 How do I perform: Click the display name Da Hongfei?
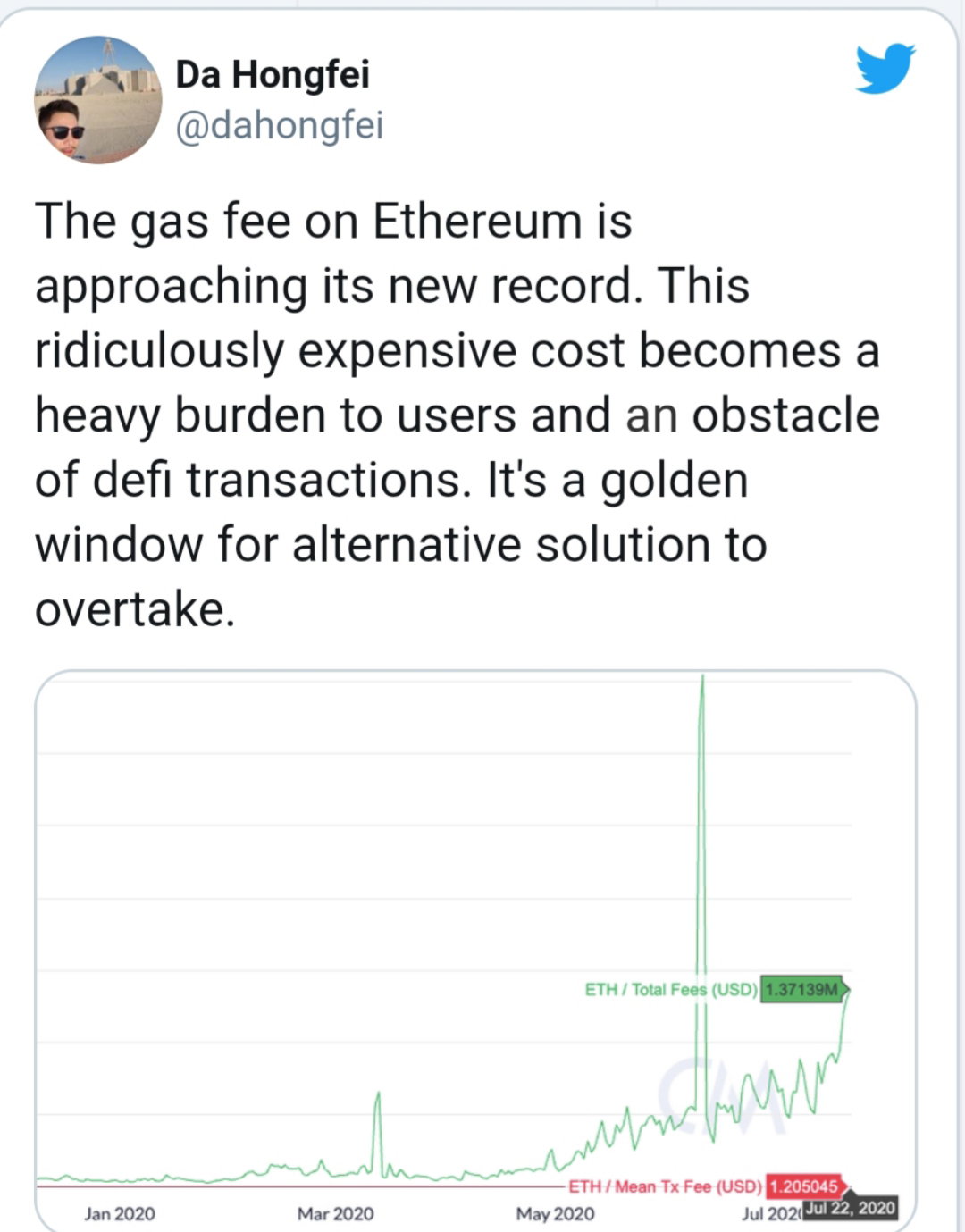[x=273, y=74]
